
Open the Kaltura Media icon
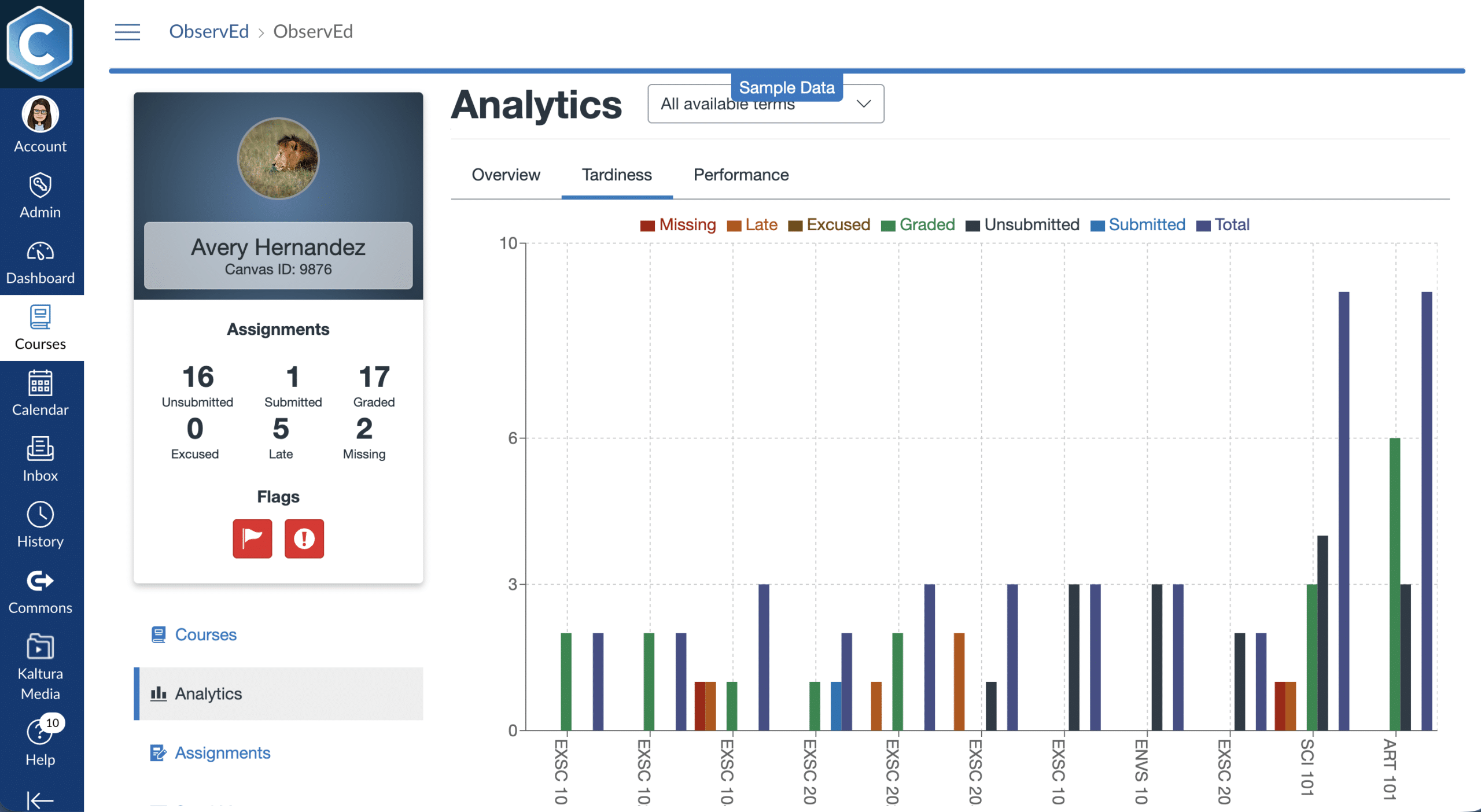tap(40, 647)
